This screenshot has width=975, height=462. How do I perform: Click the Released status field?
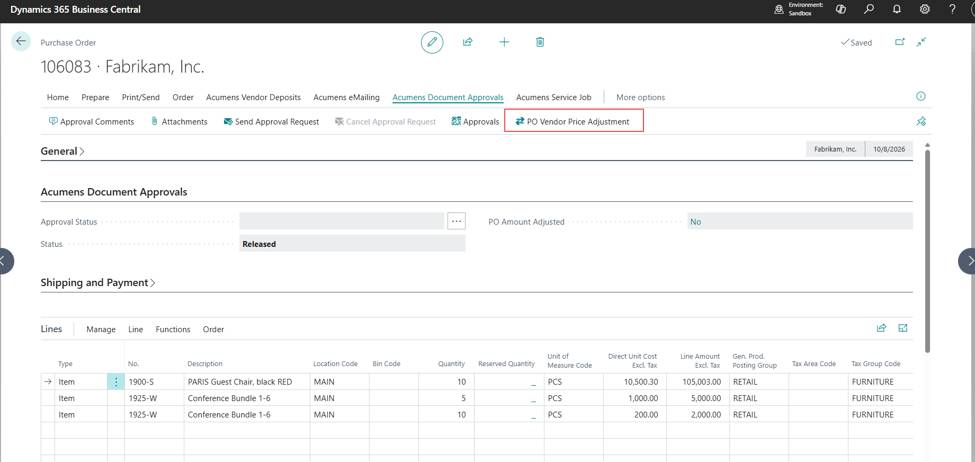(352, 244)
